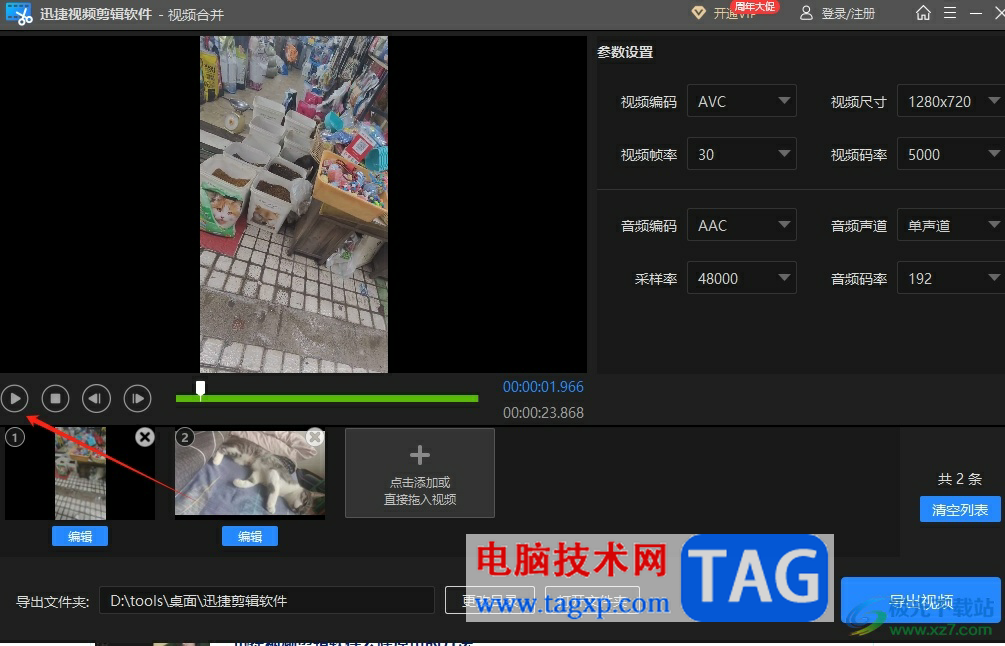Screen dimensions: 1005x646
Task: Click the 参数设置 heading
Action: (625, 53)
